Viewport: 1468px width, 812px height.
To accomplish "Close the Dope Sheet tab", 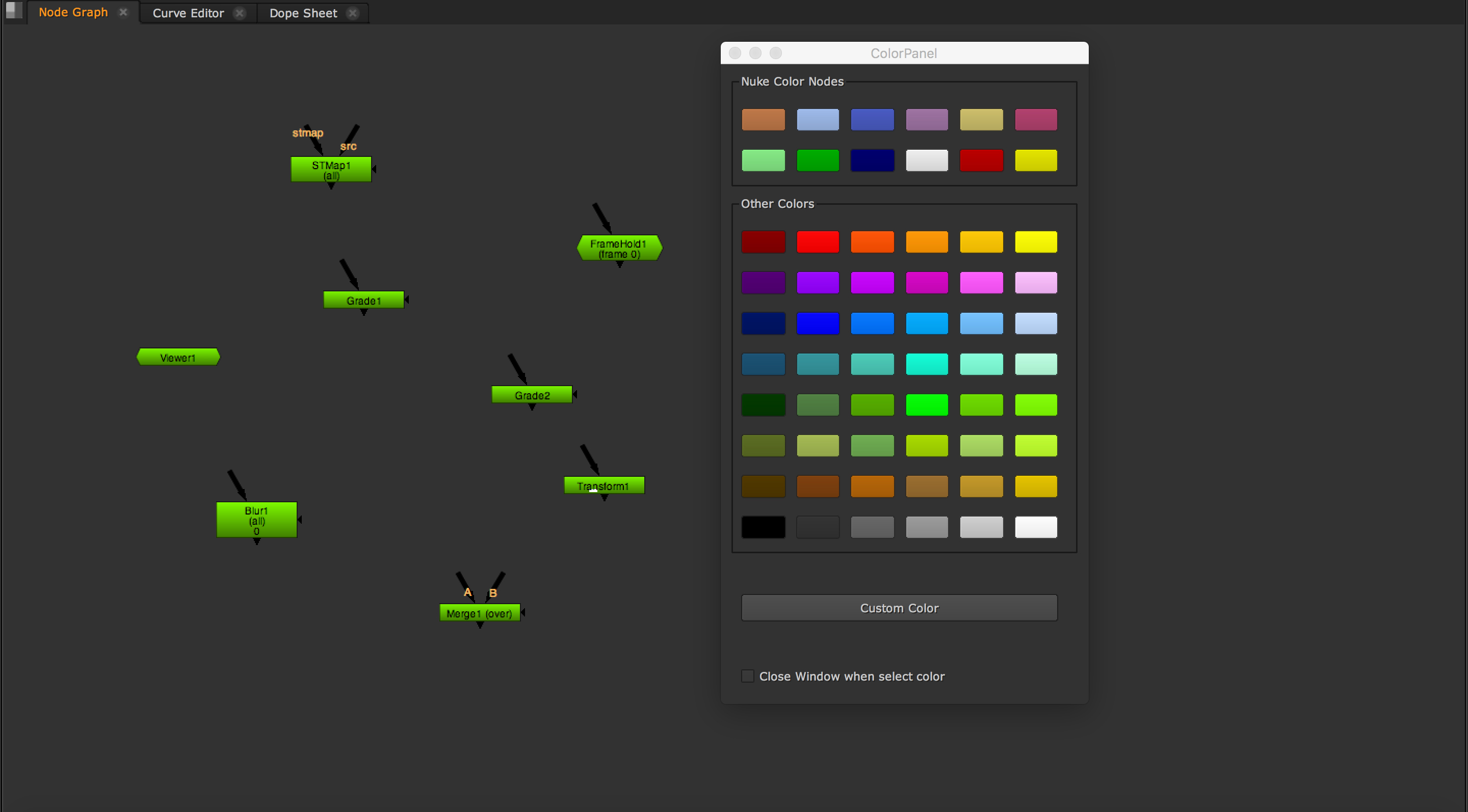I will 353,13.
